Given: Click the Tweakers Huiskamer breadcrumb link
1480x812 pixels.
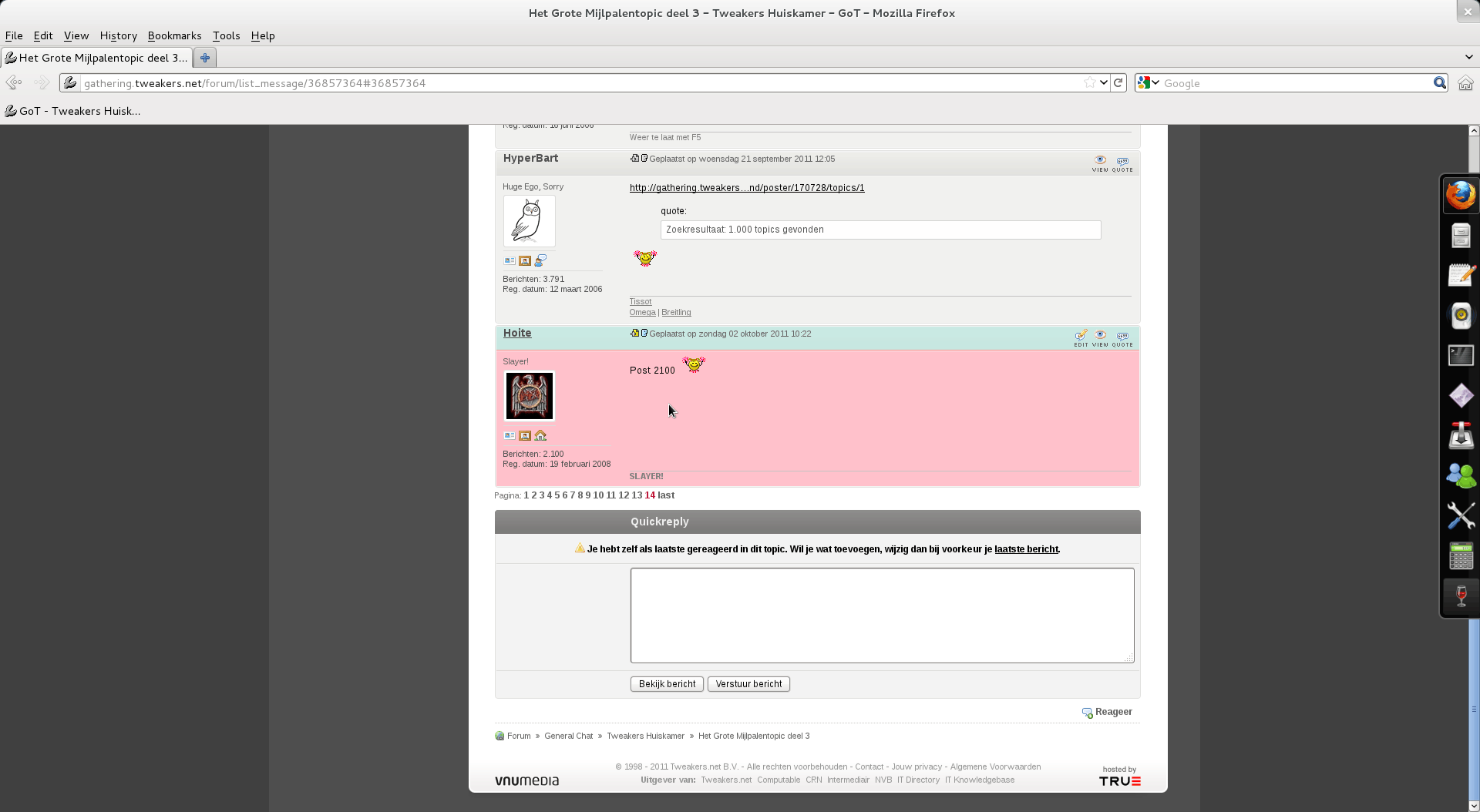Looking at the screenshot, I should click(x=645, y=736).
